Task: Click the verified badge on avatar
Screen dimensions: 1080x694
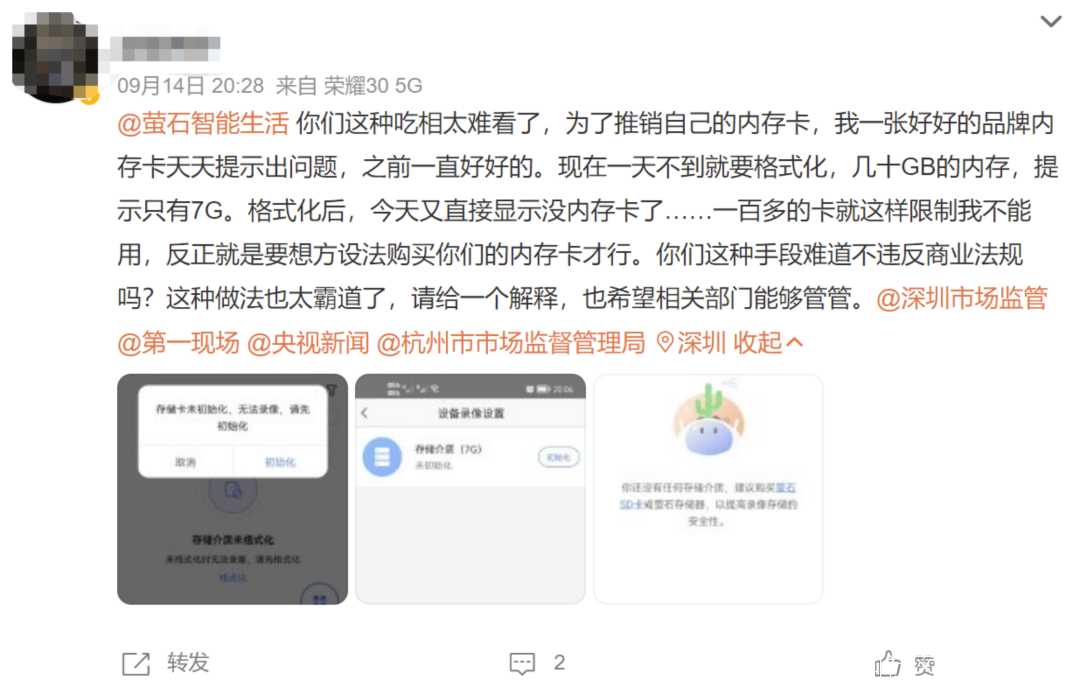Action: tap(90, 95)
